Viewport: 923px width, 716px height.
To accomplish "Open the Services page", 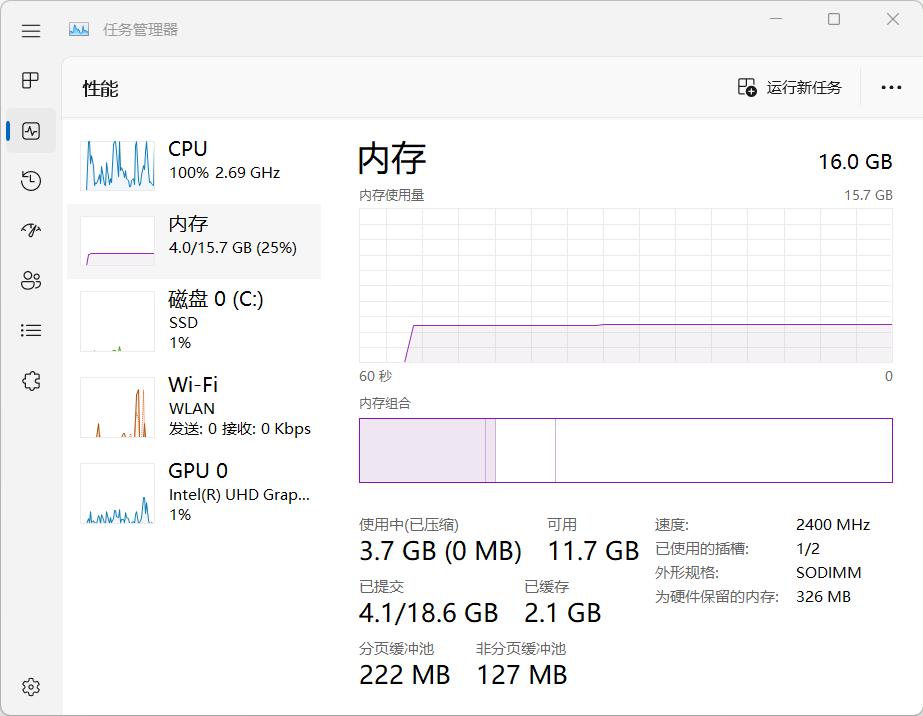I will [30, 381].
